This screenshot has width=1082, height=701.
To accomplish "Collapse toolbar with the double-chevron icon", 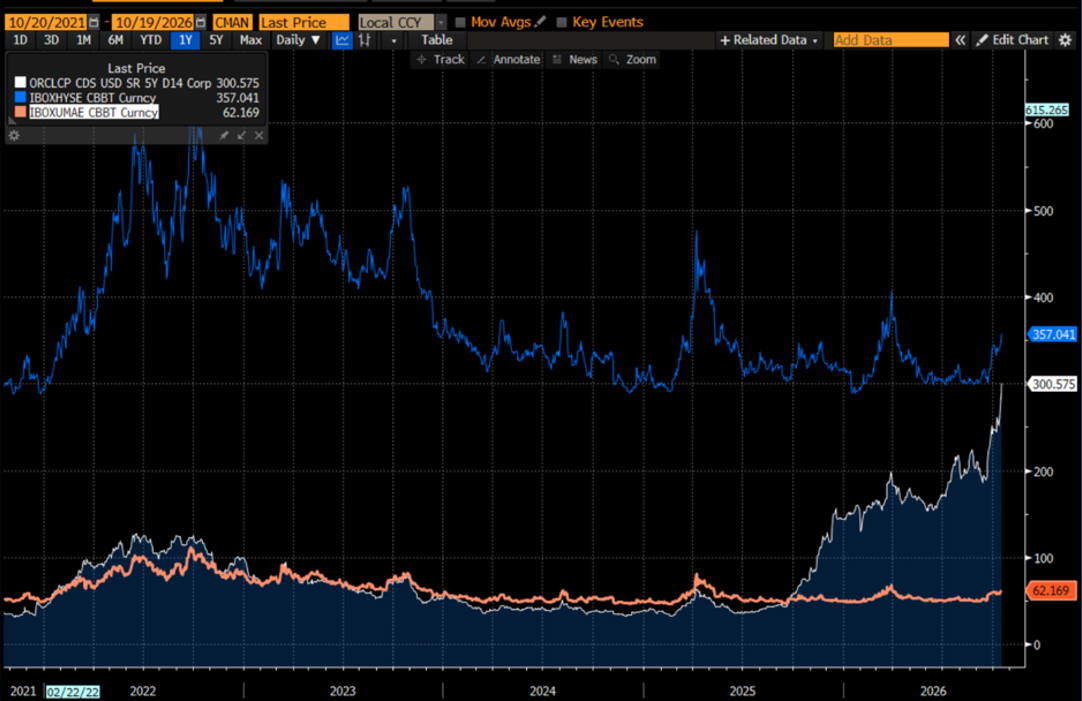I will pos(960,40).
